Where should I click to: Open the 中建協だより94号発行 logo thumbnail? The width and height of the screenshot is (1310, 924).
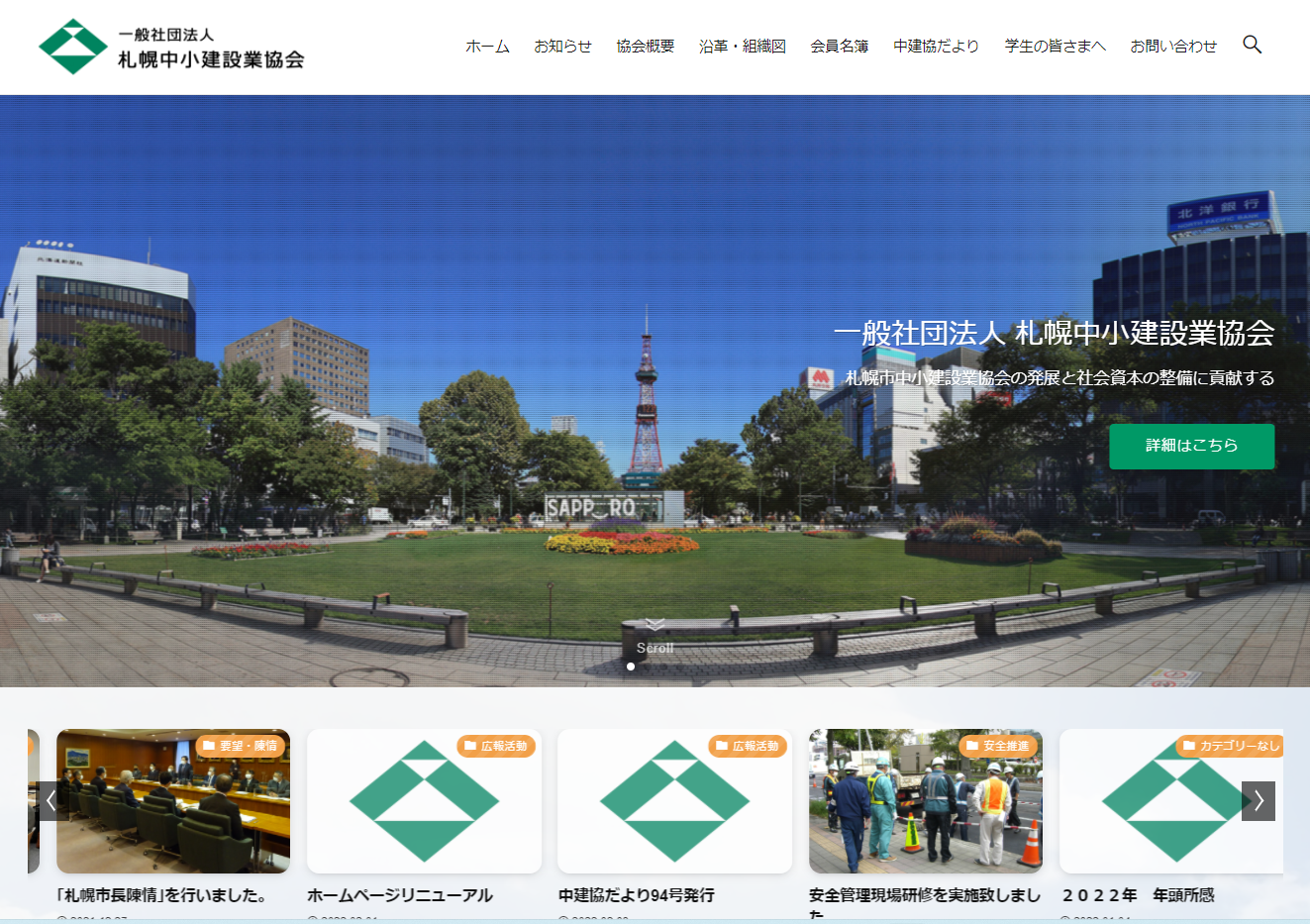[x=674, y=801]
